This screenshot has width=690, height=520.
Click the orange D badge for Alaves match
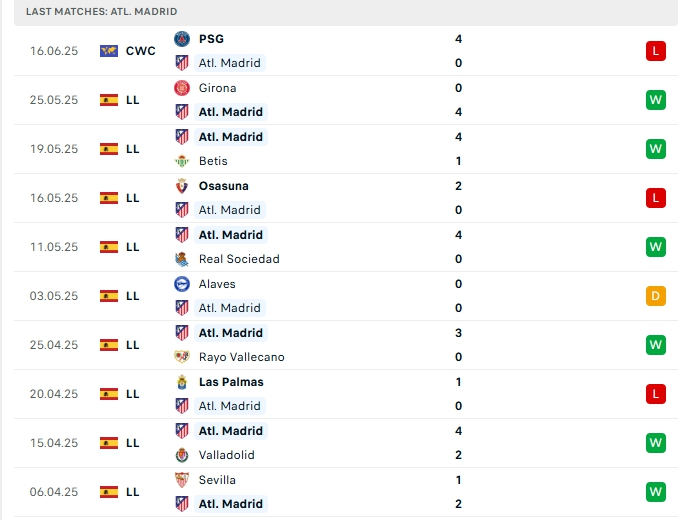656,296
